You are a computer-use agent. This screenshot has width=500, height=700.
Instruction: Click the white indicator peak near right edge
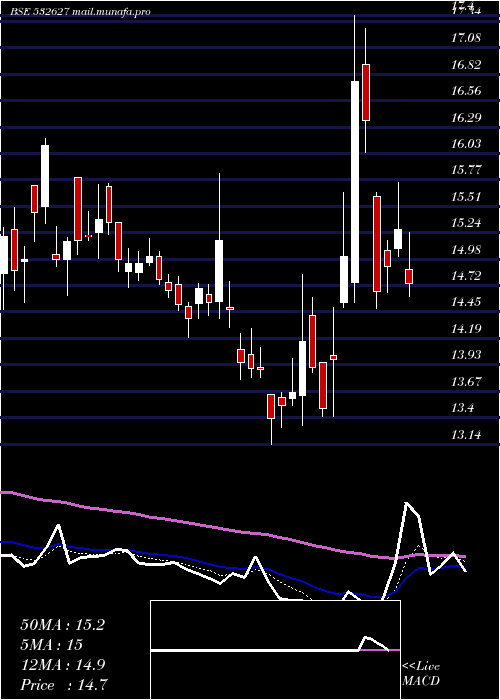click(407, 504)
